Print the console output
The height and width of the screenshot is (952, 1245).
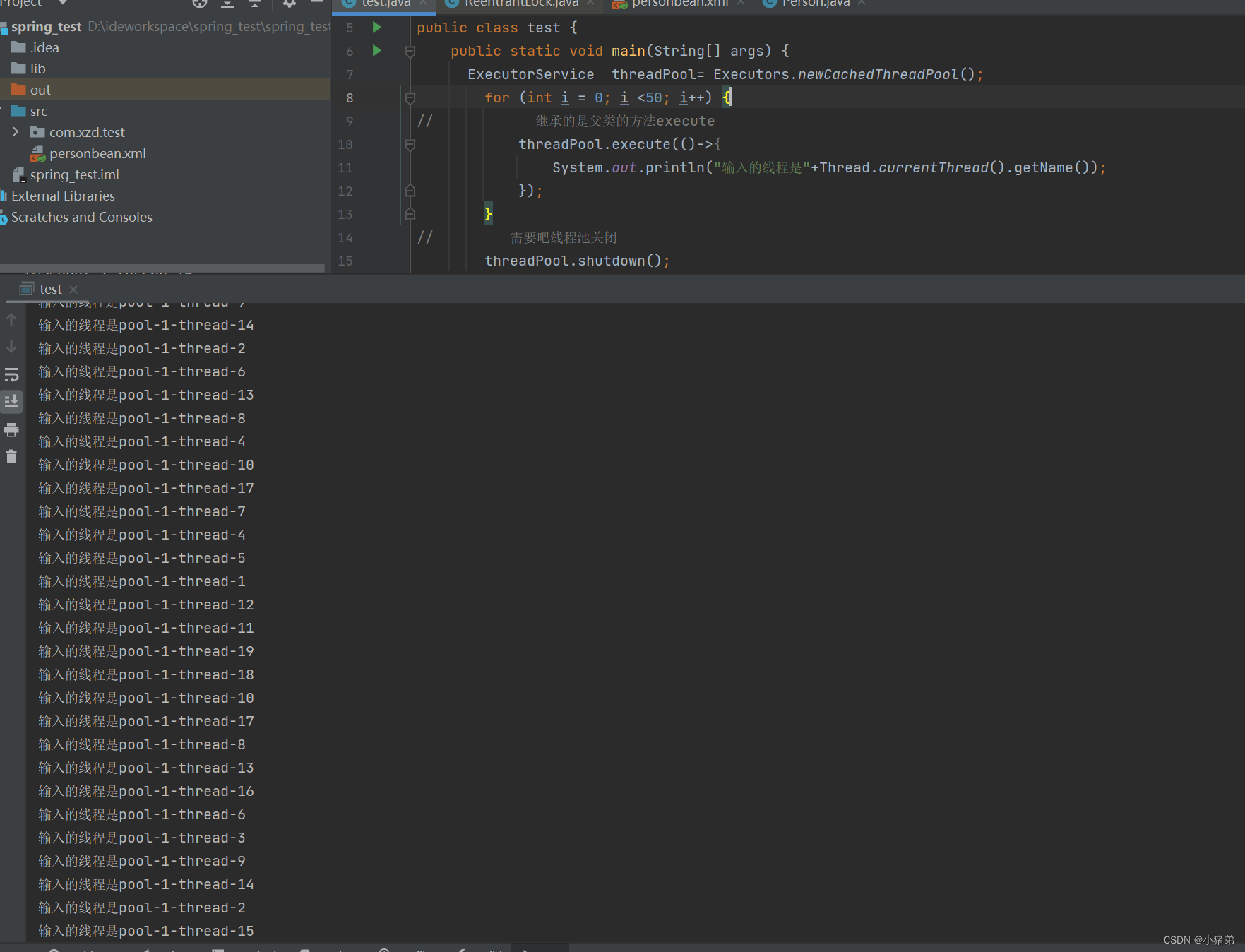coord(11,429)
